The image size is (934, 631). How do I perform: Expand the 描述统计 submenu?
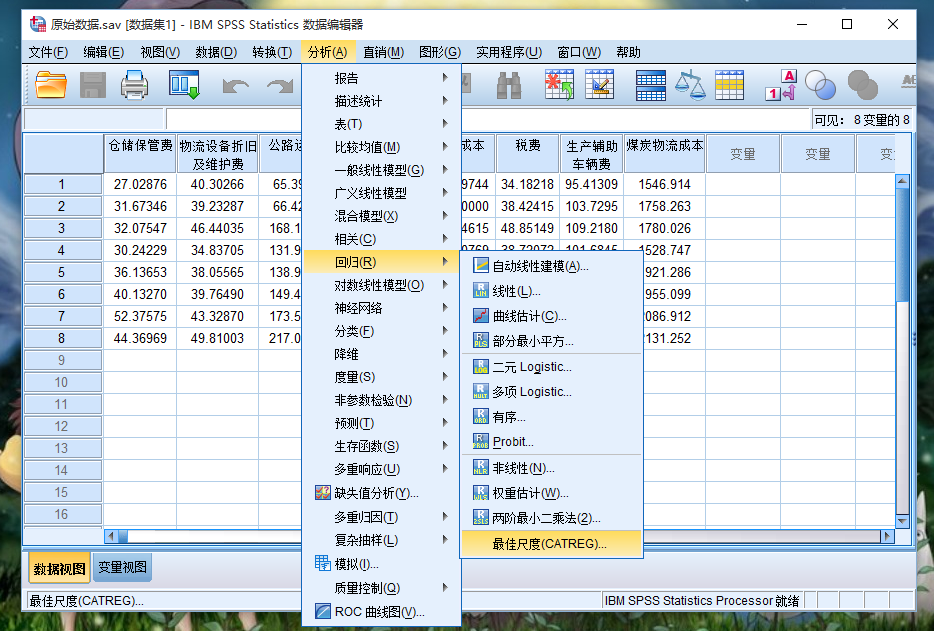[x=381, y=101]
